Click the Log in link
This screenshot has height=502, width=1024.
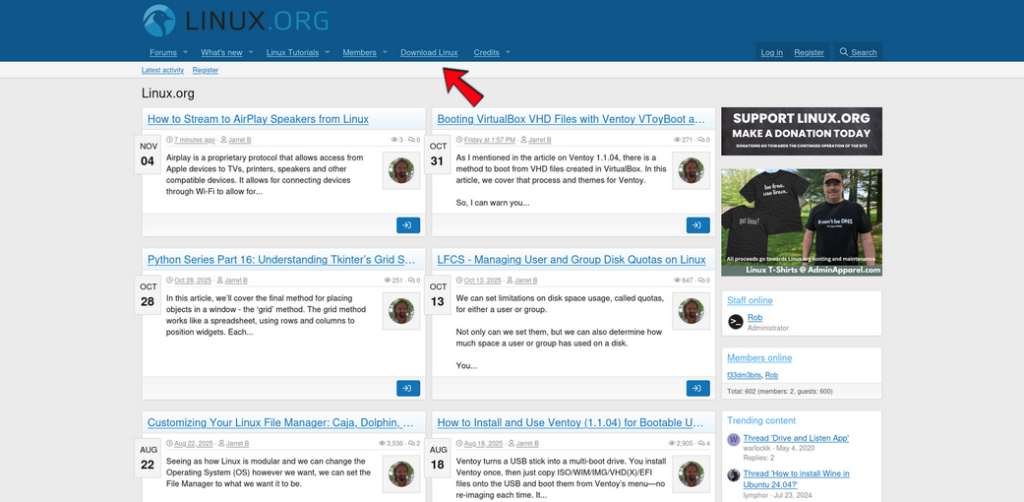772,52
